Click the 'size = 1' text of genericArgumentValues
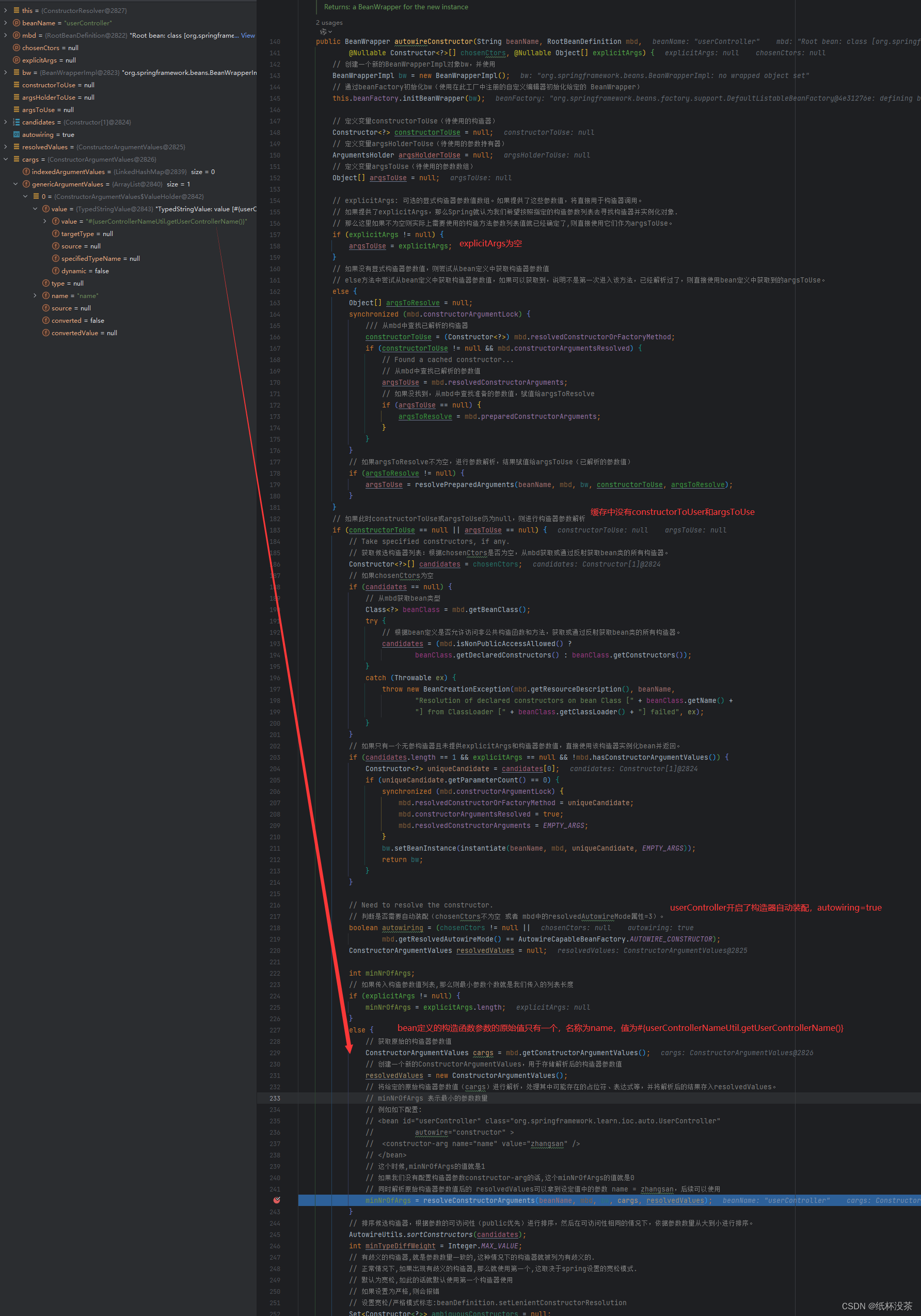This screenshot has width=921, height=1316. tap(178, 184)
